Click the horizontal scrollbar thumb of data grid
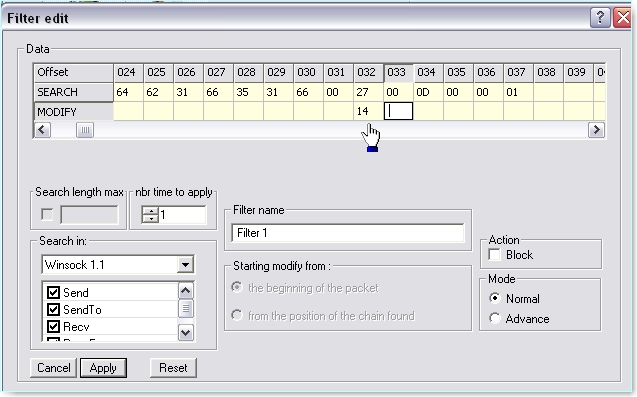The image size is (637, 397). (85, 130)
